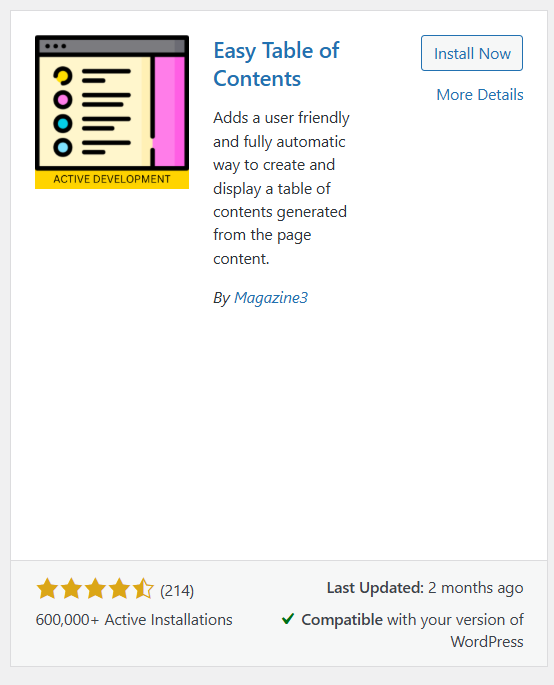Click the light blue bullet circle in the plugin icon
554x685 pixels.
tap(63, 147)
